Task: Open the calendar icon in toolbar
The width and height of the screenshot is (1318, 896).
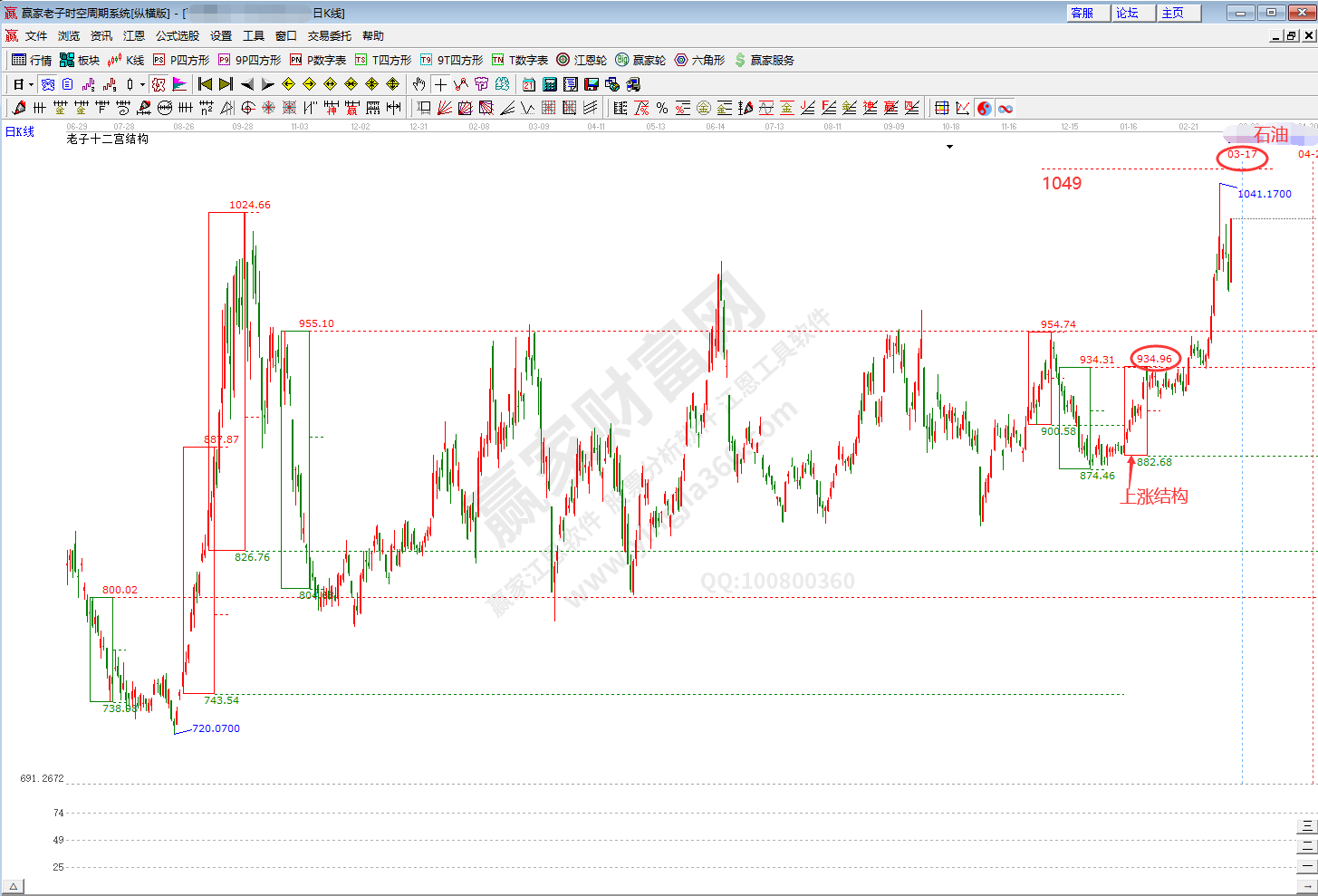Action: [529, 84]
